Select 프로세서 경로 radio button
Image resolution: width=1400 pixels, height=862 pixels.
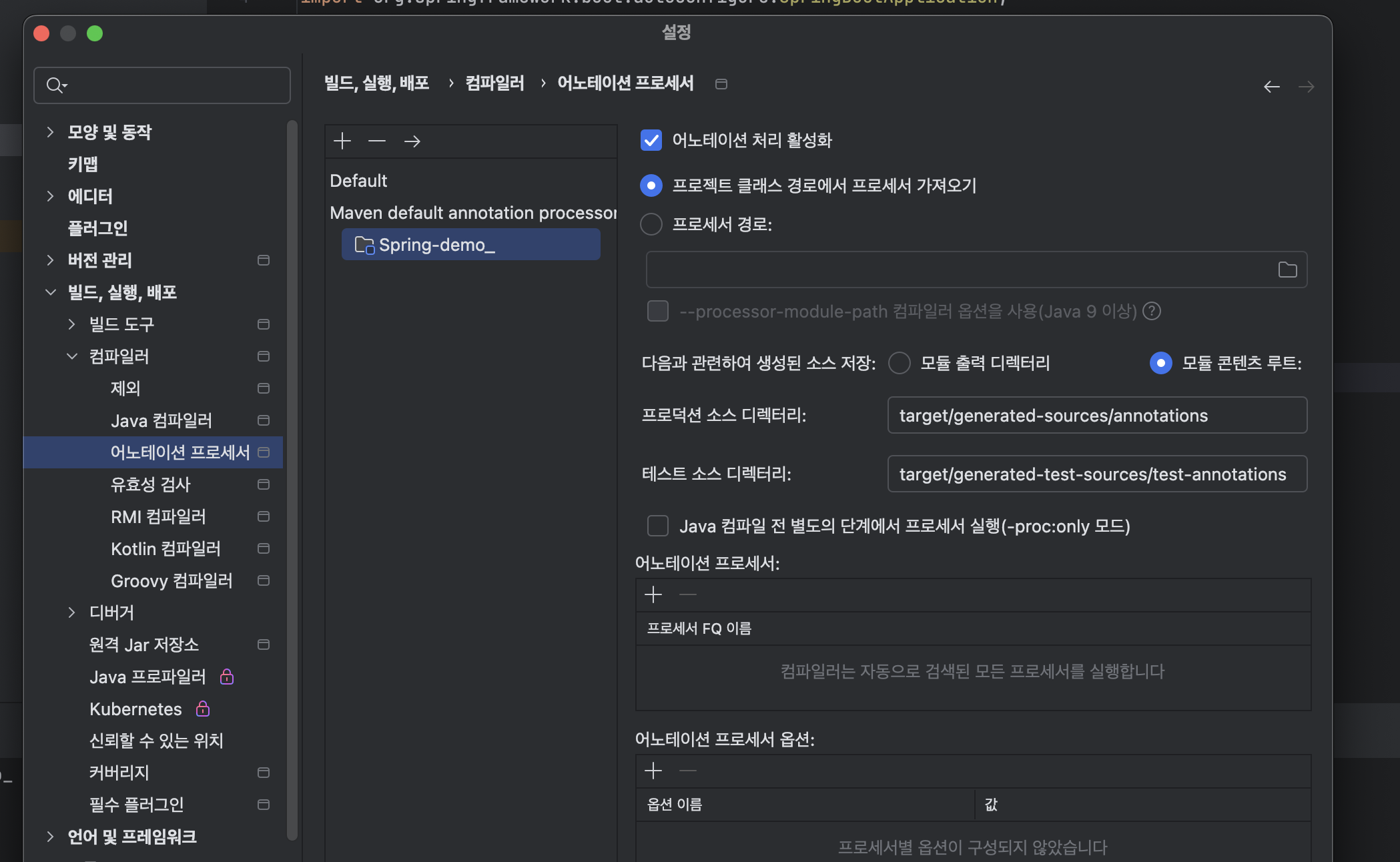(x=651, y=224)
